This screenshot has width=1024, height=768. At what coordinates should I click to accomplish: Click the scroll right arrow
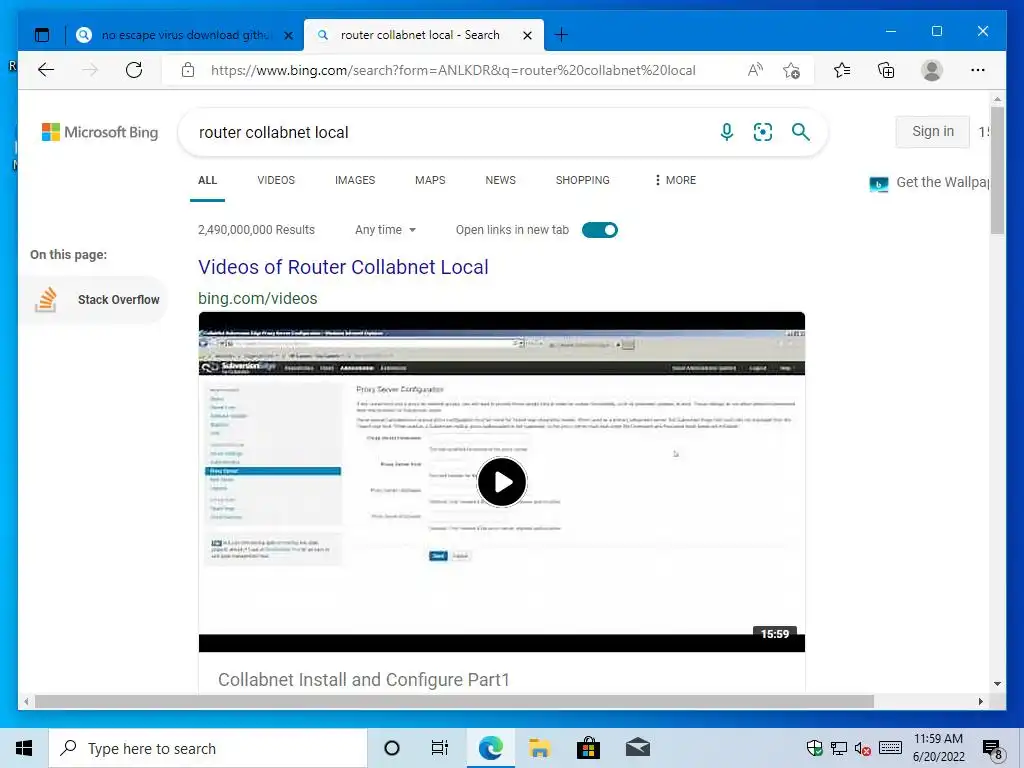click(980, 701)
